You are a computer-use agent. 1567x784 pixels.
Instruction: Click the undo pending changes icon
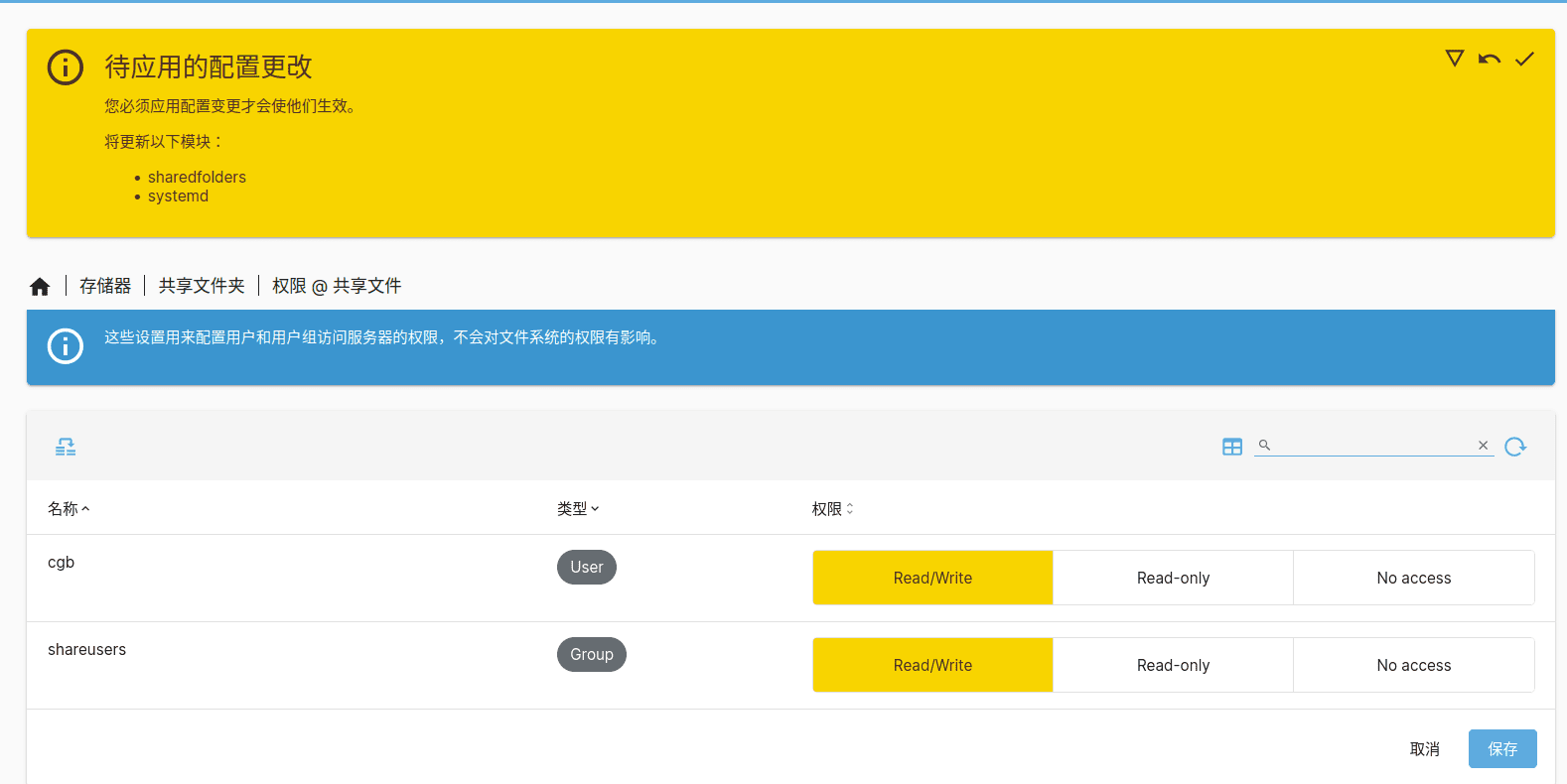click(x=1489, y=60)
